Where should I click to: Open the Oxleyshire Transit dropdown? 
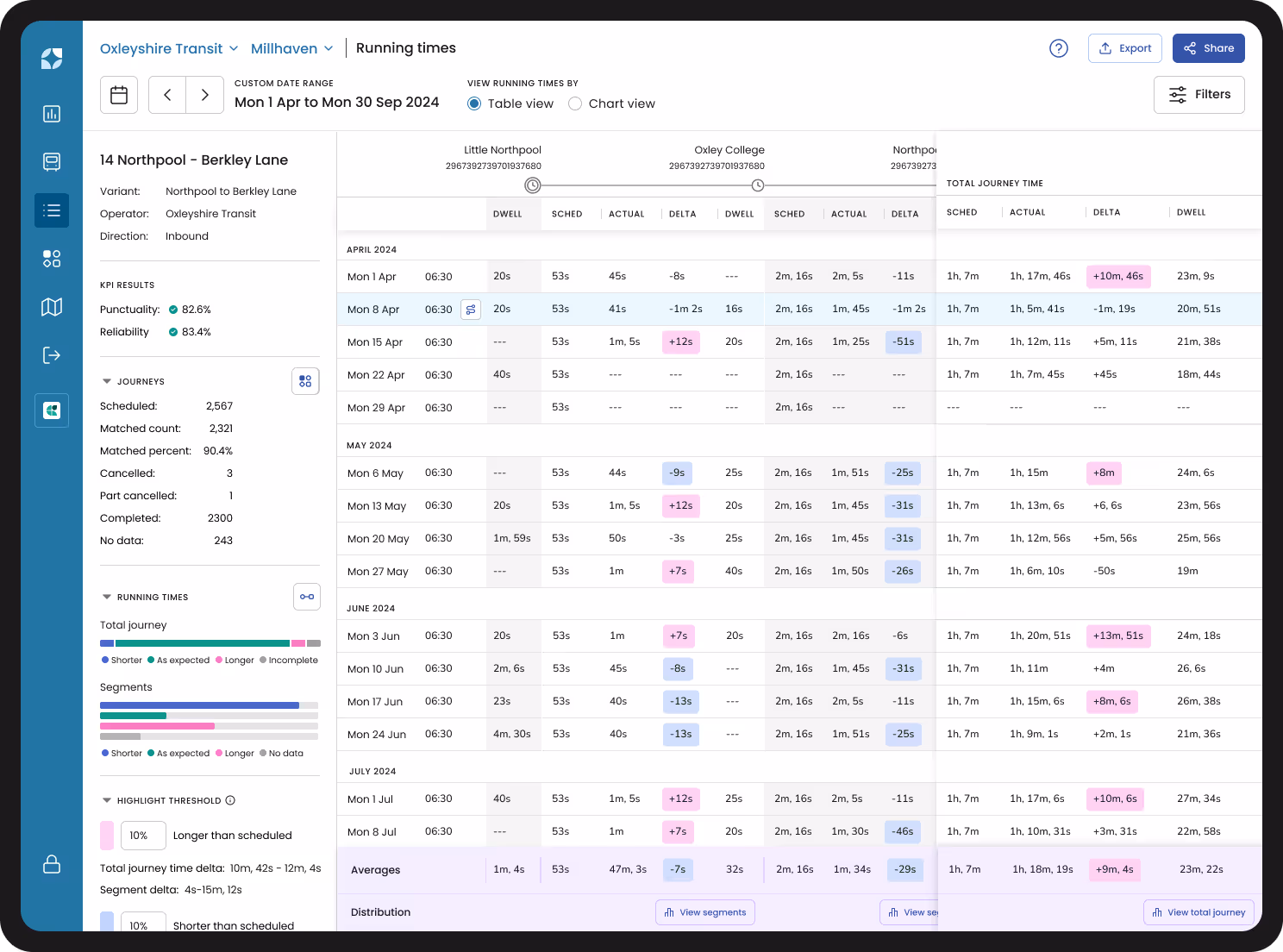pyautogui.click(x=169, y=48)
